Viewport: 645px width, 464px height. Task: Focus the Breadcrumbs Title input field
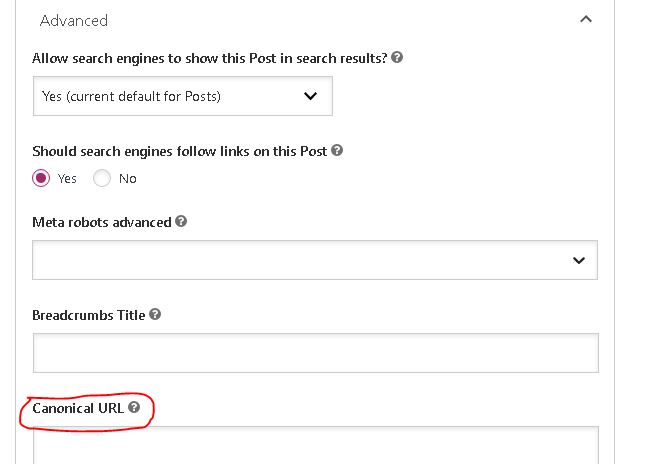click(316, 353)
